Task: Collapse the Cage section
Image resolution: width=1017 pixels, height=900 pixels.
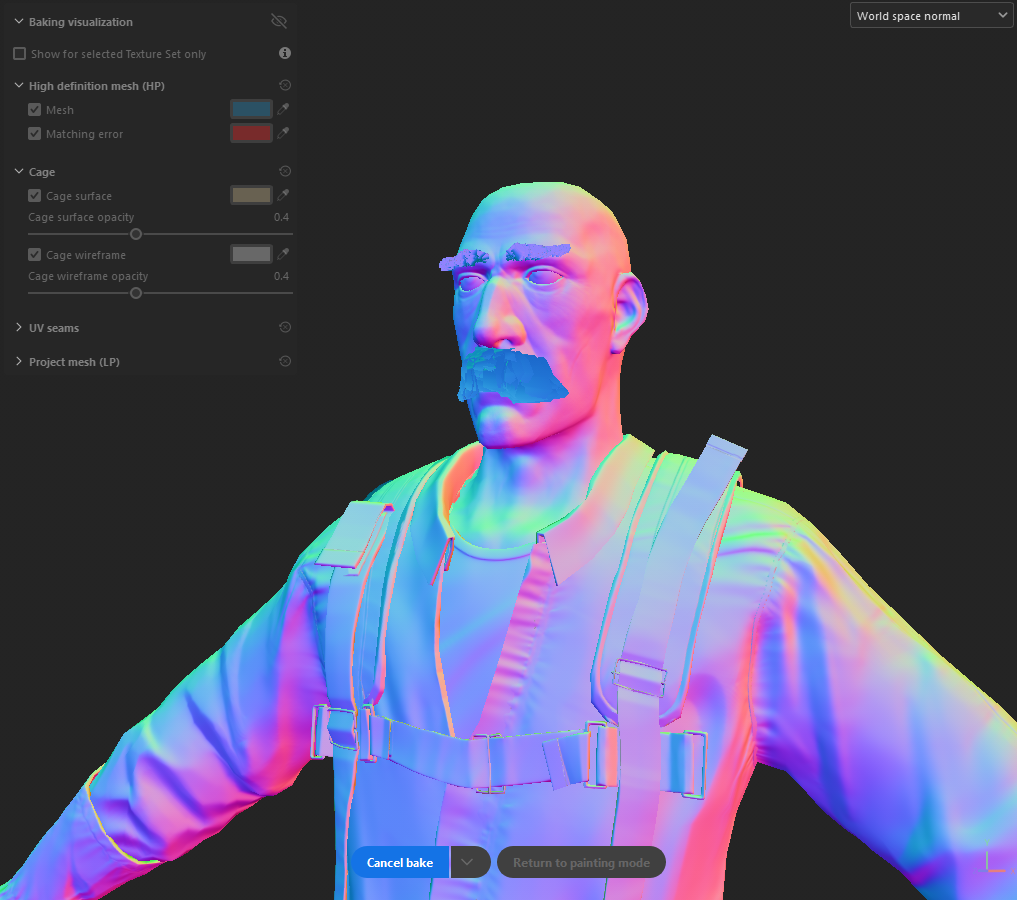Action: [19, 171]
